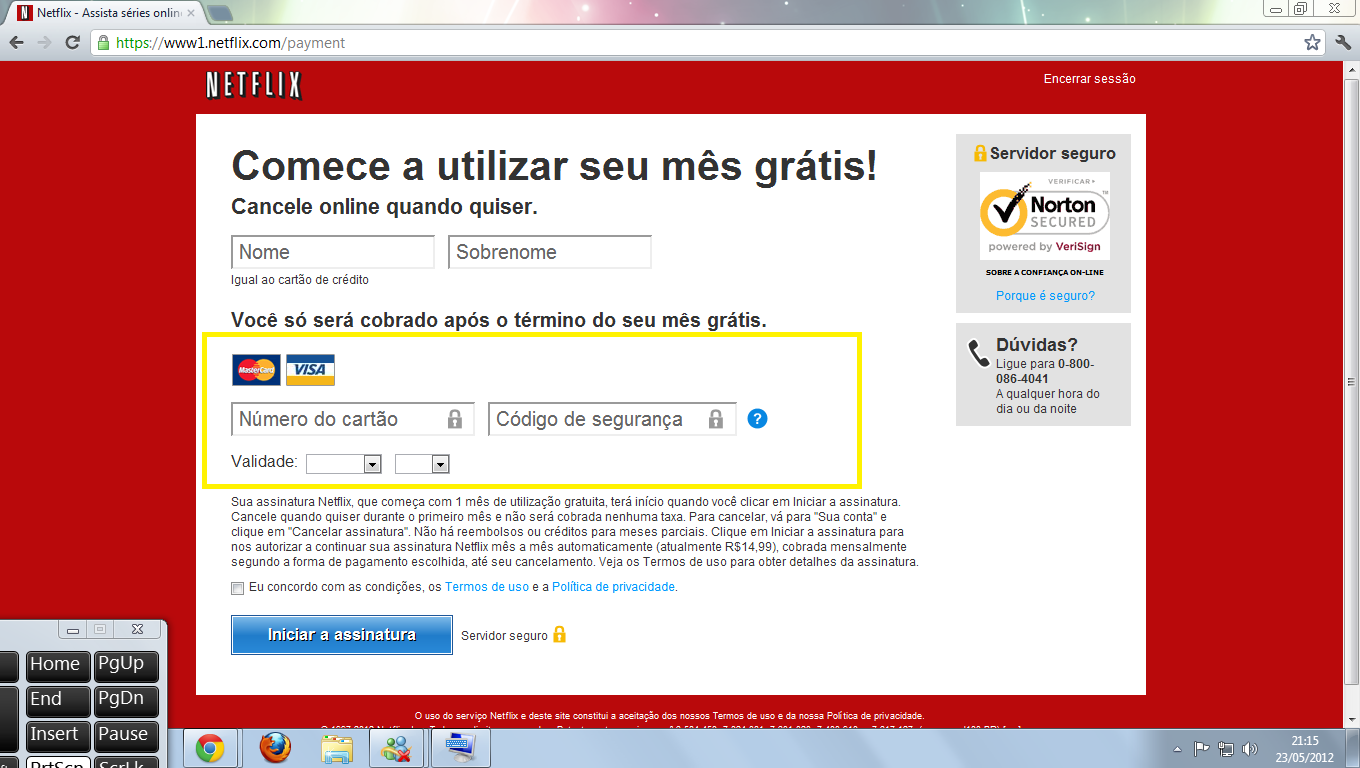Click the Código de segurança field
This screenshot has height=768, width=1360.
(x=612, y=419)
